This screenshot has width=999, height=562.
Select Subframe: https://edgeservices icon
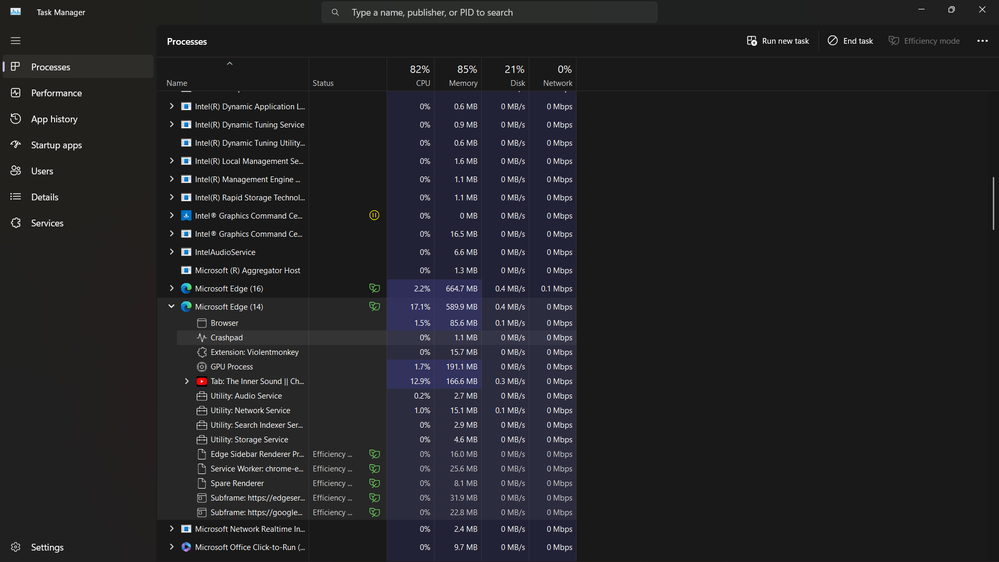(201, 498)
